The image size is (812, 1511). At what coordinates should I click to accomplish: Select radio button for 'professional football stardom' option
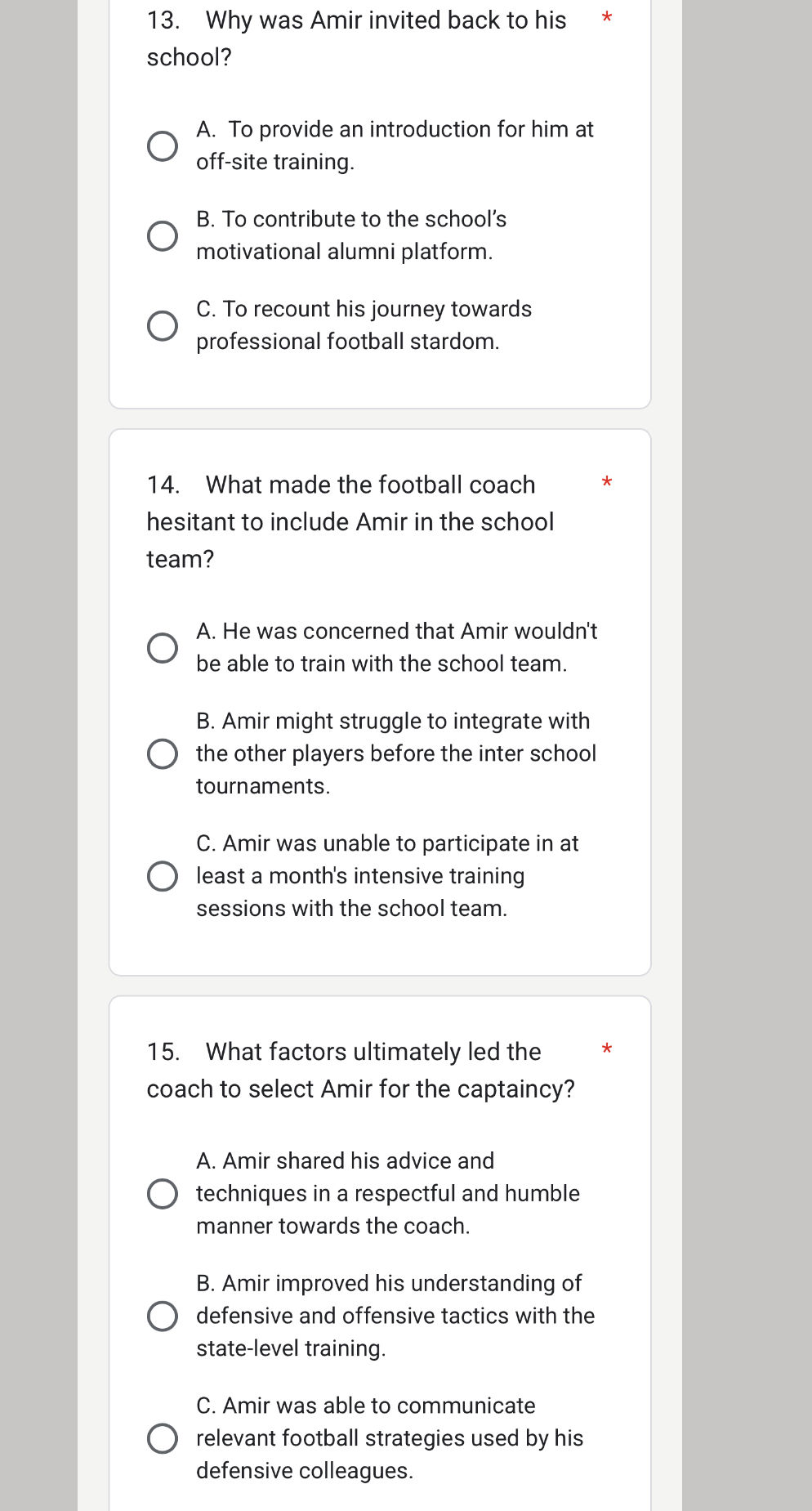pos(163,326)
